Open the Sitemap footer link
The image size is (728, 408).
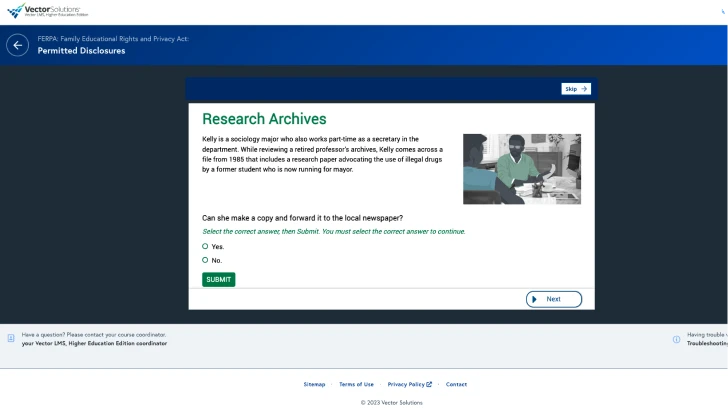(314, 384)
